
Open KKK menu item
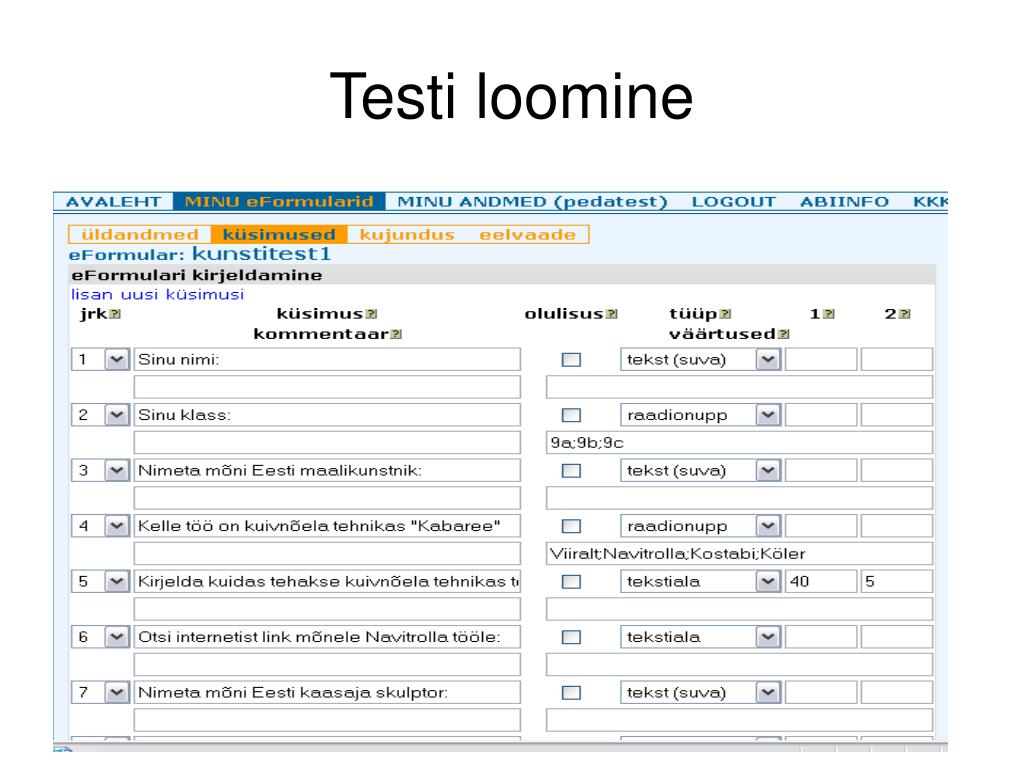(x=930, y=202)
